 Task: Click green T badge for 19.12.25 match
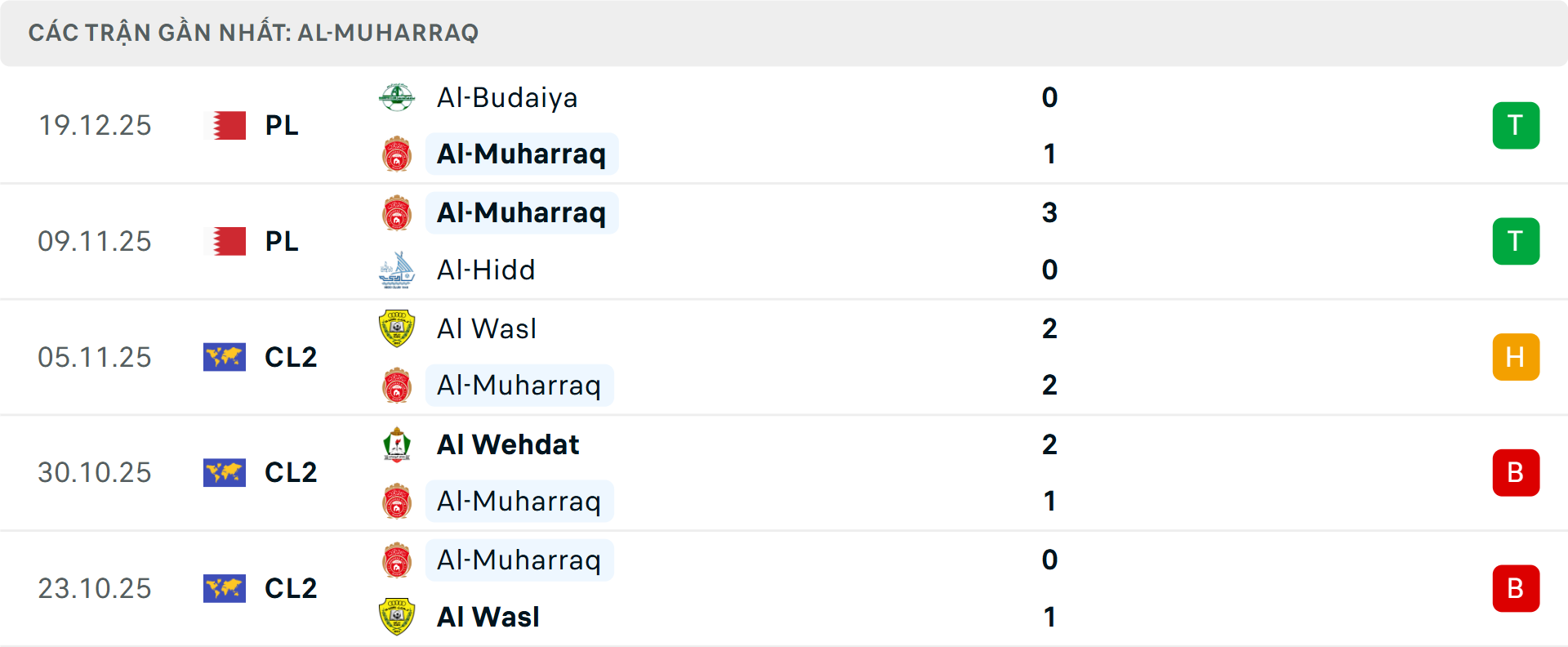point(1515,126)
